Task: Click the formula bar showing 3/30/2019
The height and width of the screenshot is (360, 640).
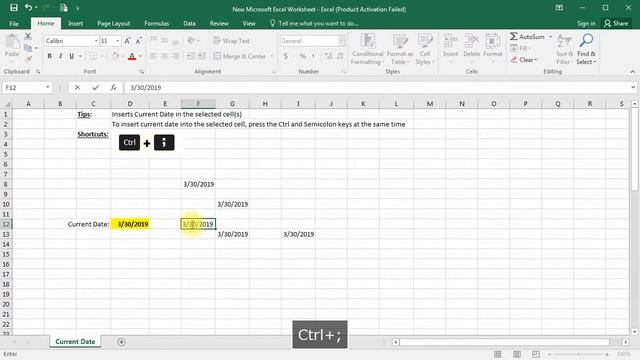Action: click(x=378, y=87)
